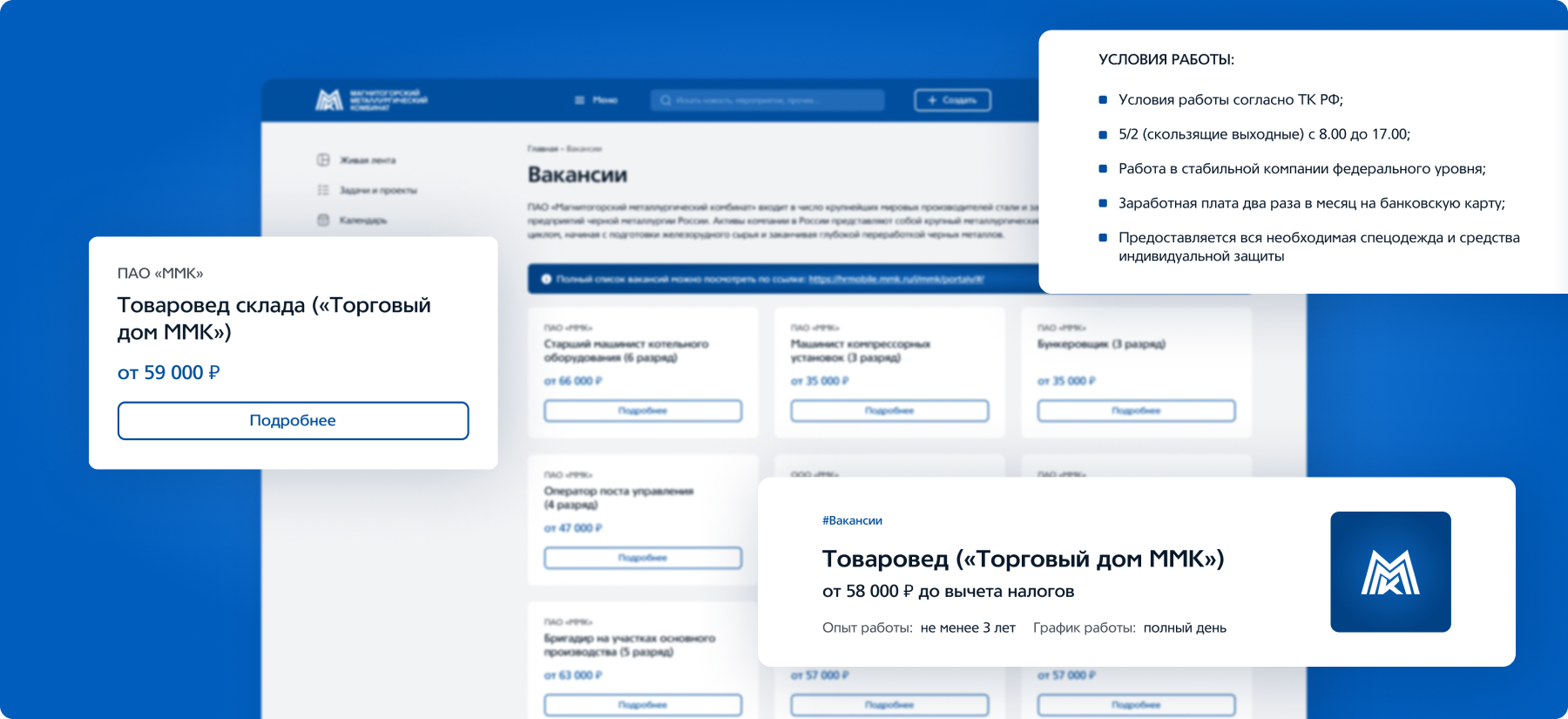Click the Живая лента sidebar icon

point(323,159)
